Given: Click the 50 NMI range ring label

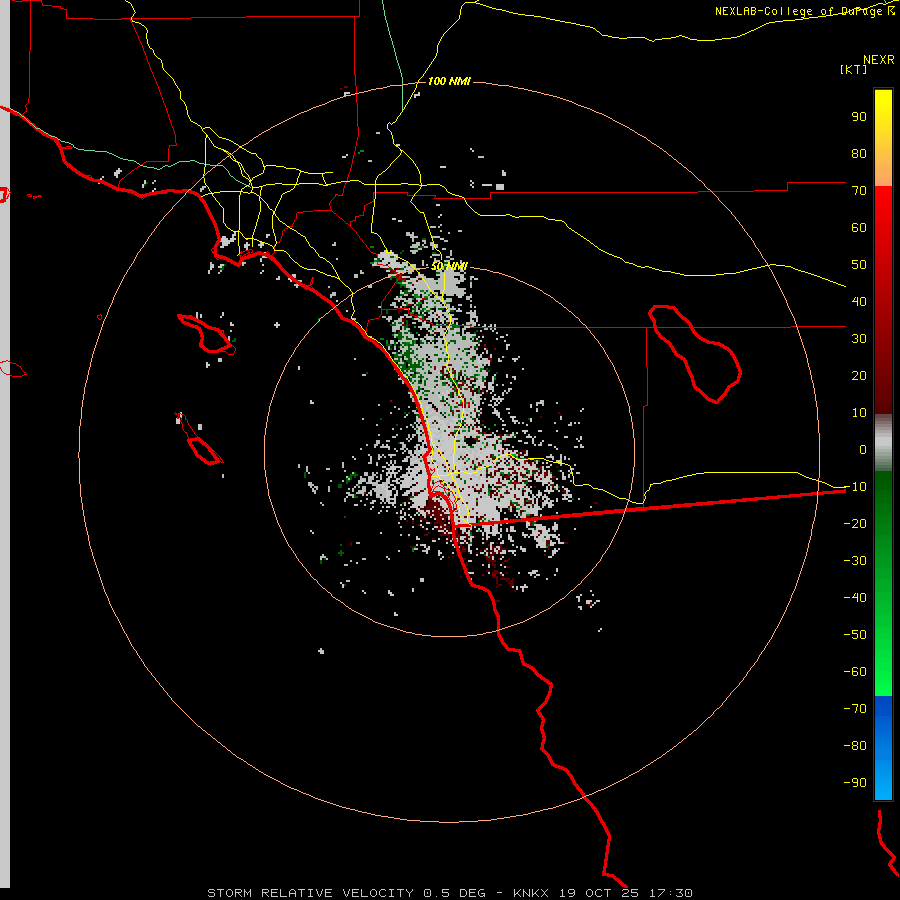Looking at the screenshot, I should (449, 266).
